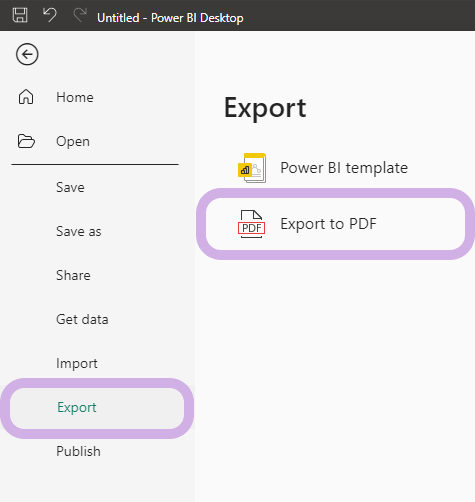
Task: Go back using the circled arrow icon
Action: pos(27,54)
